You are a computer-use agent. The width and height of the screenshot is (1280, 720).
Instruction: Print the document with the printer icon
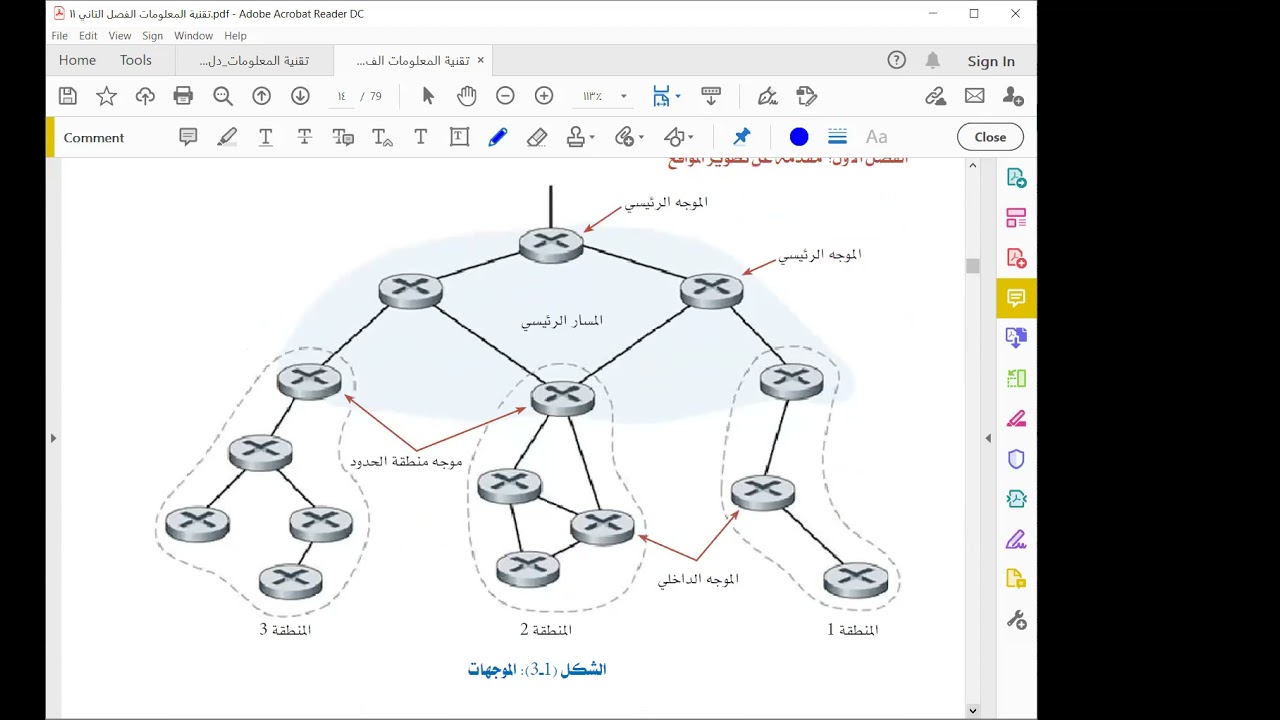pos(183,96)
